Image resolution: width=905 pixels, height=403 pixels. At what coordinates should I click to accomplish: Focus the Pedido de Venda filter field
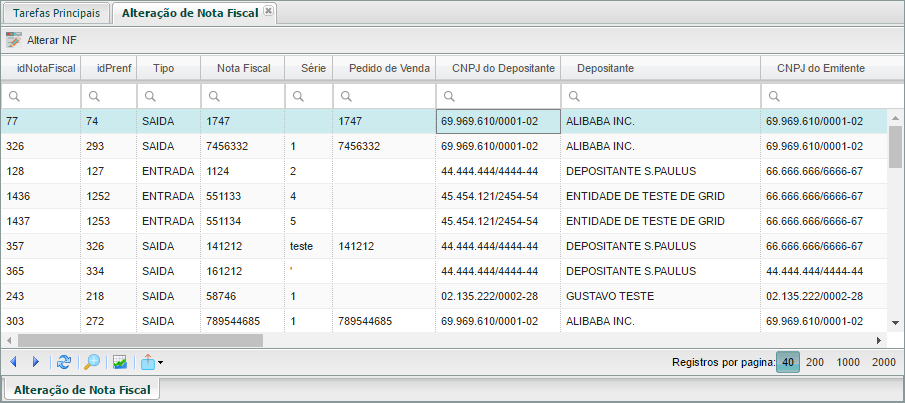coord(384,96)
